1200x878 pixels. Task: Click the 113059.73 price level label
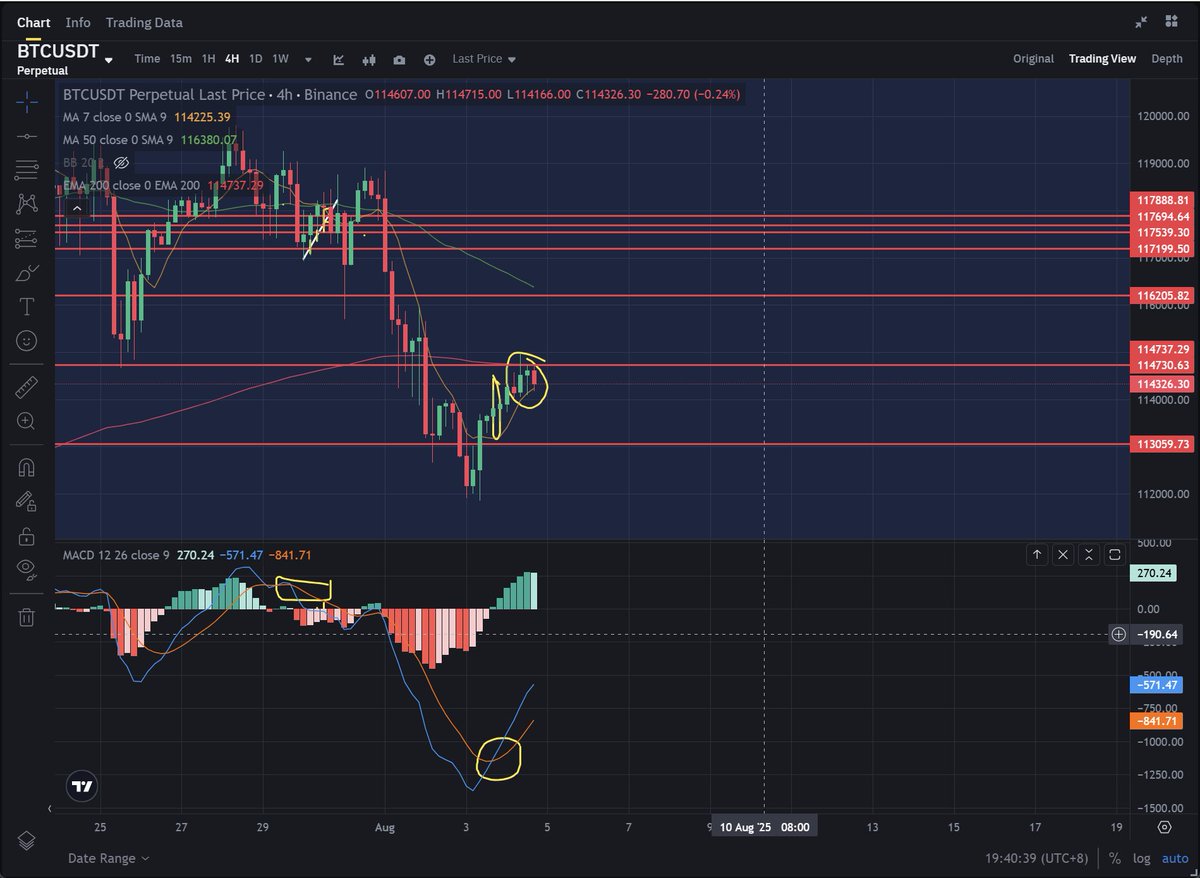pos(1161,444)
